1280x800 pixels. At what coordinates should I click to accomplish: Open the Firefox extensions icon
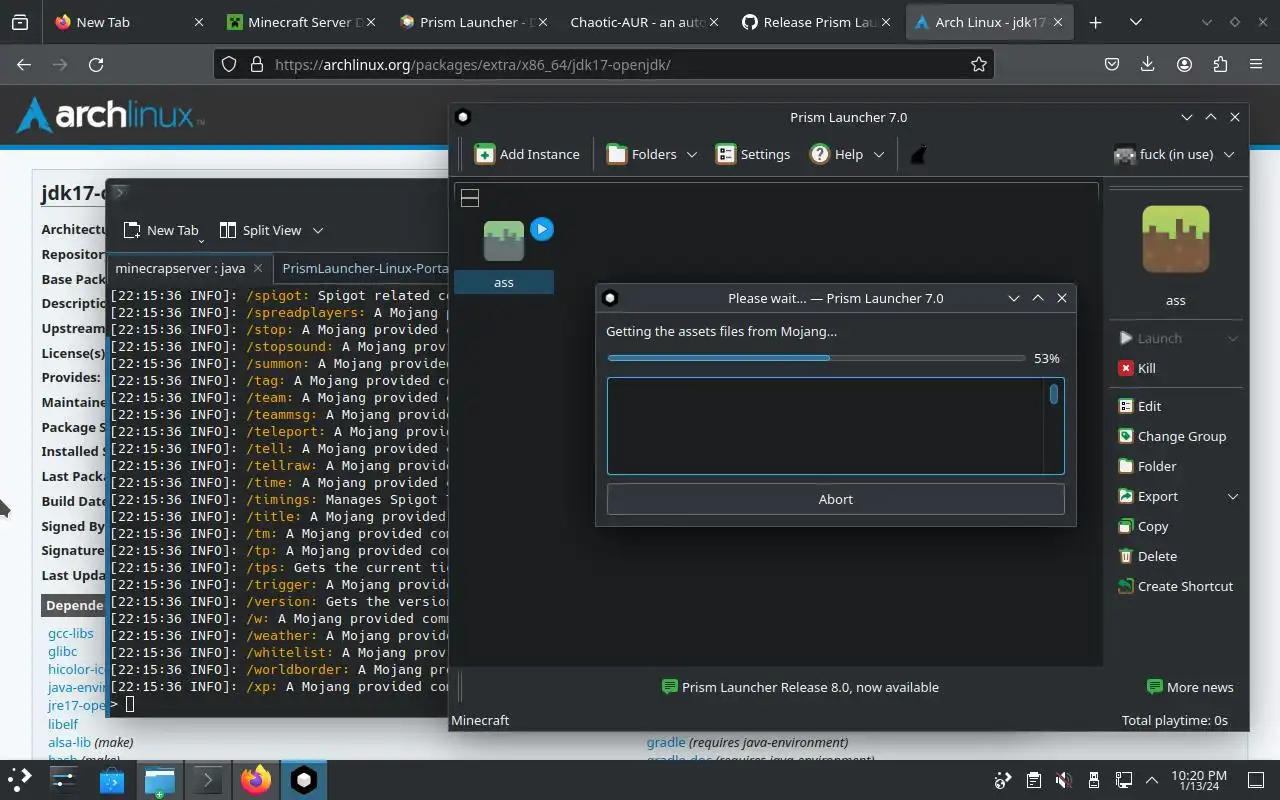[1220, 64]
